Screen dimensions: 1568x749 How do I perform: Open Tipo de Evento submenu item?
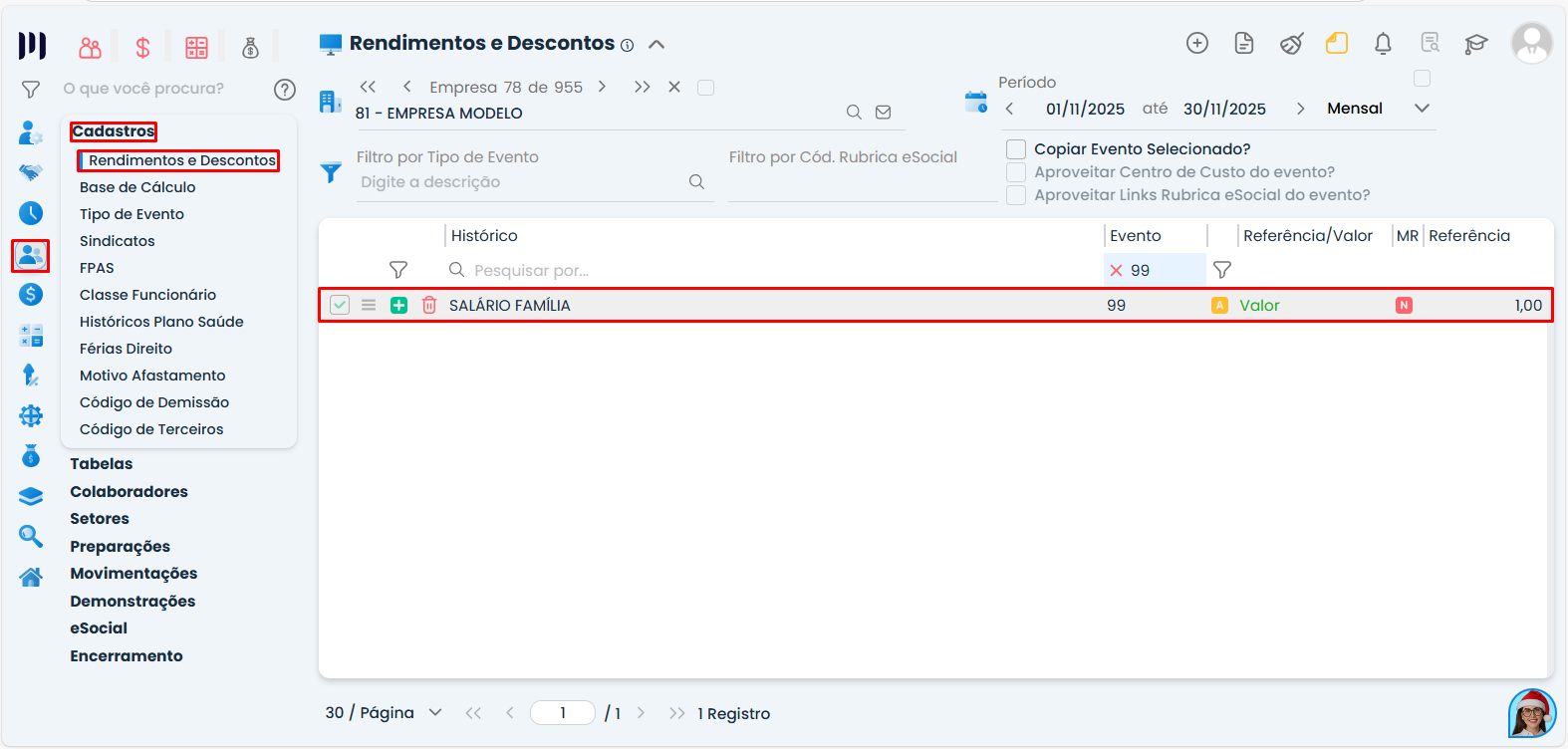131,214
